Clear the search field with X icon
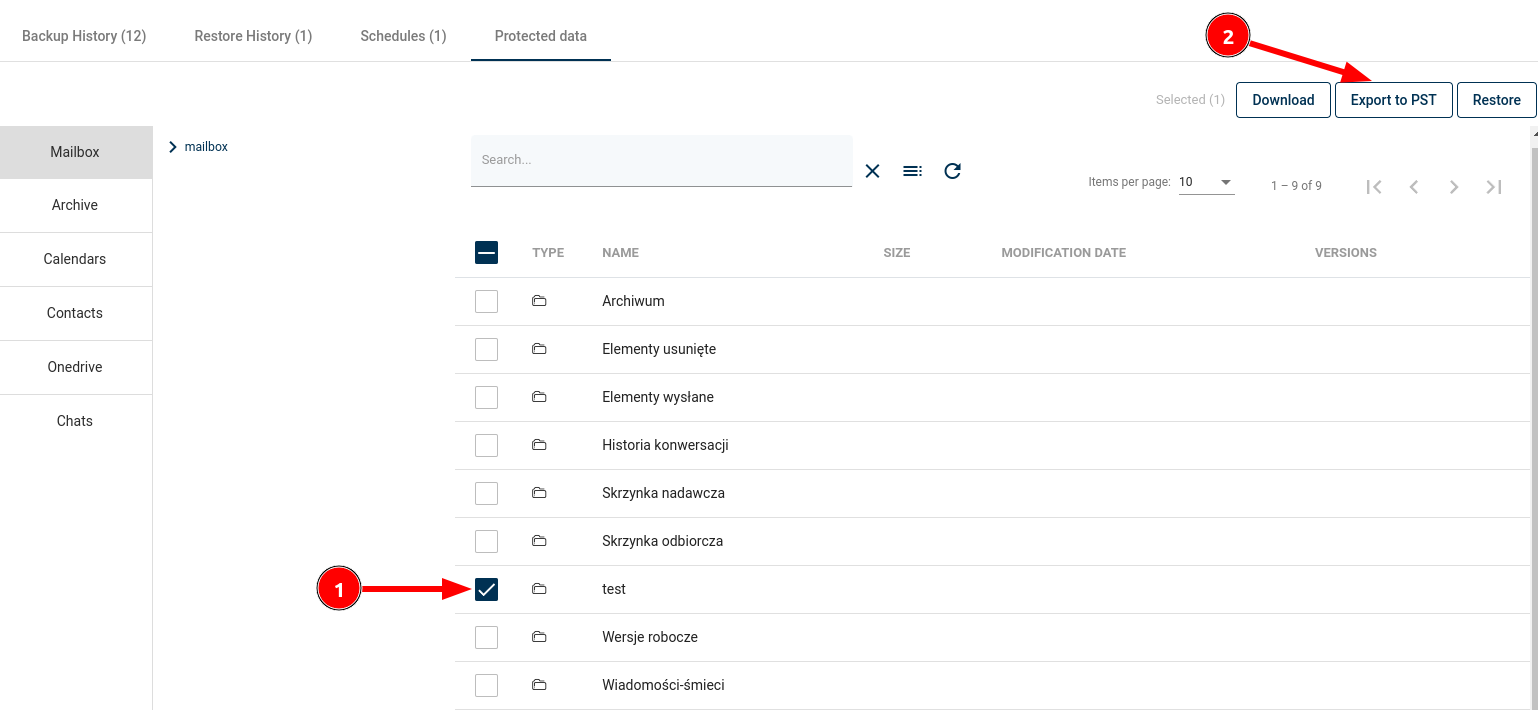1538x710 pixels. pos(872,171)
